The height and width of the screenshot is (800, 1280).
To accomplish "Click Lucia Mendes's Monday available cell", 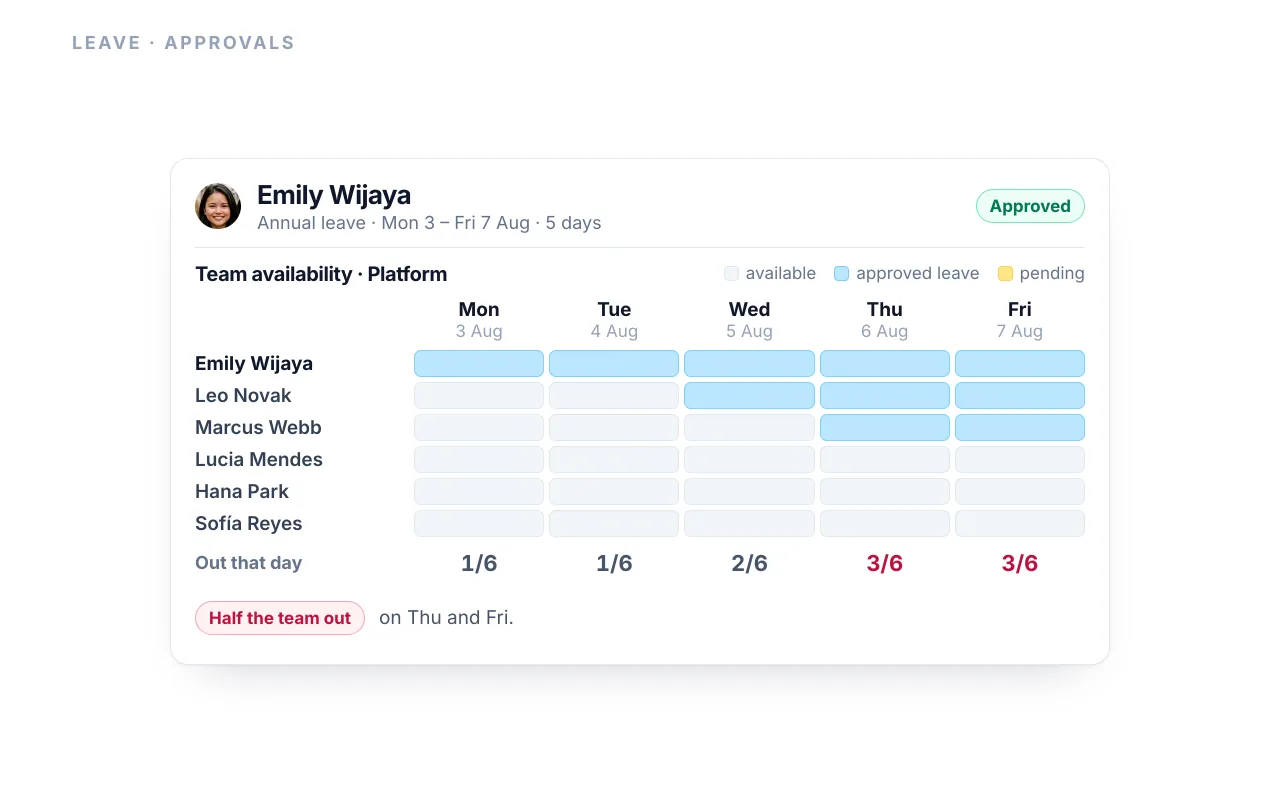I will pyautogui.click(x=479, y=459).
